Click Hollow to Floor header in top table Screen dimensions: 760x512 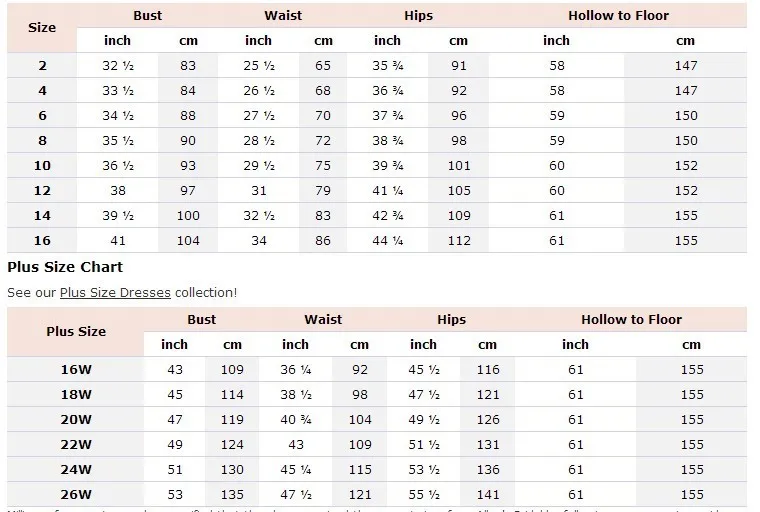(x=618, y=16)
